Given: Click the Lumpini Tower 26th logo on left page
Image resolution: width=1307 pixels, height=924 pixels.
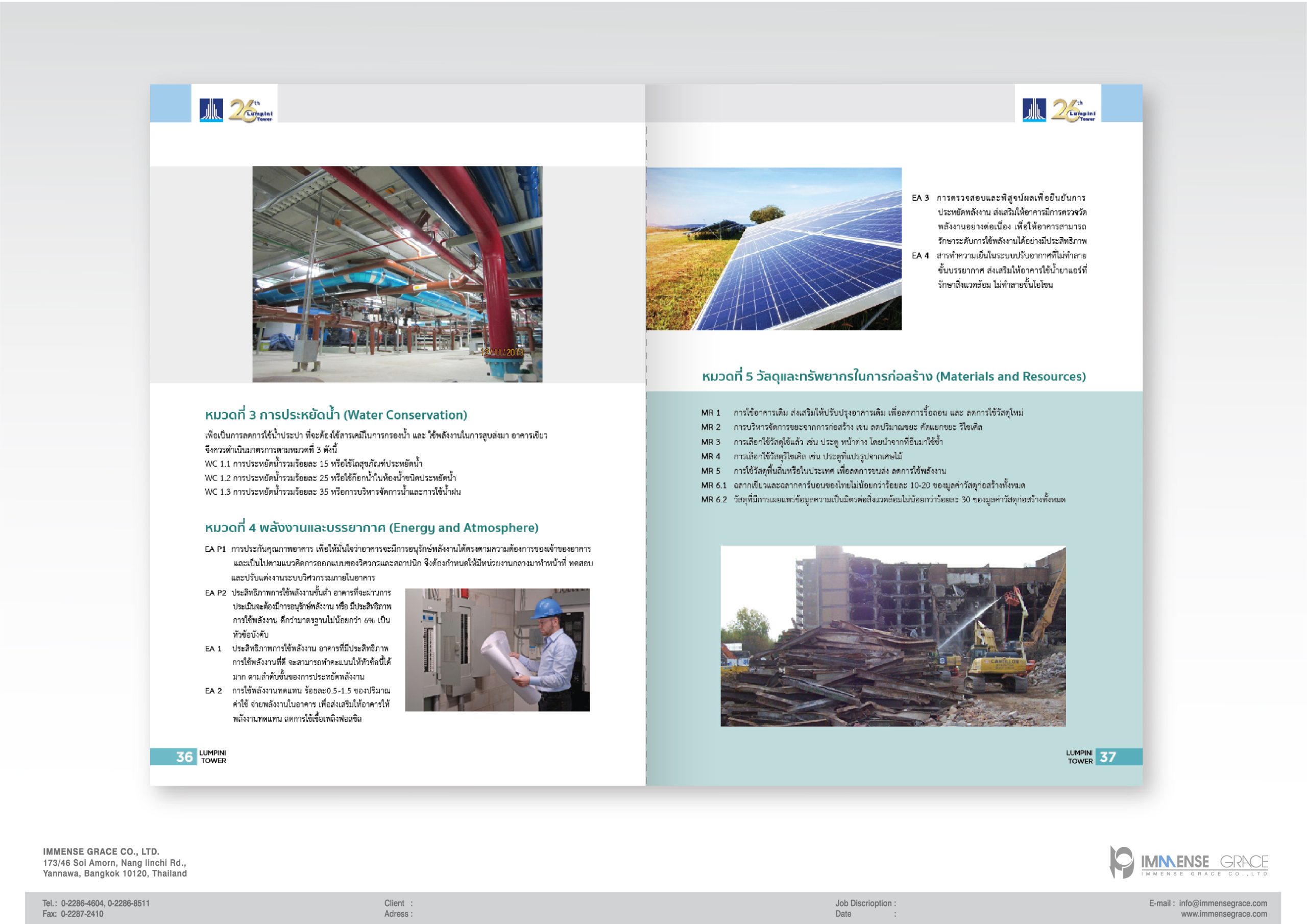Looking at the screenshot, I should (x=251, y=110).
